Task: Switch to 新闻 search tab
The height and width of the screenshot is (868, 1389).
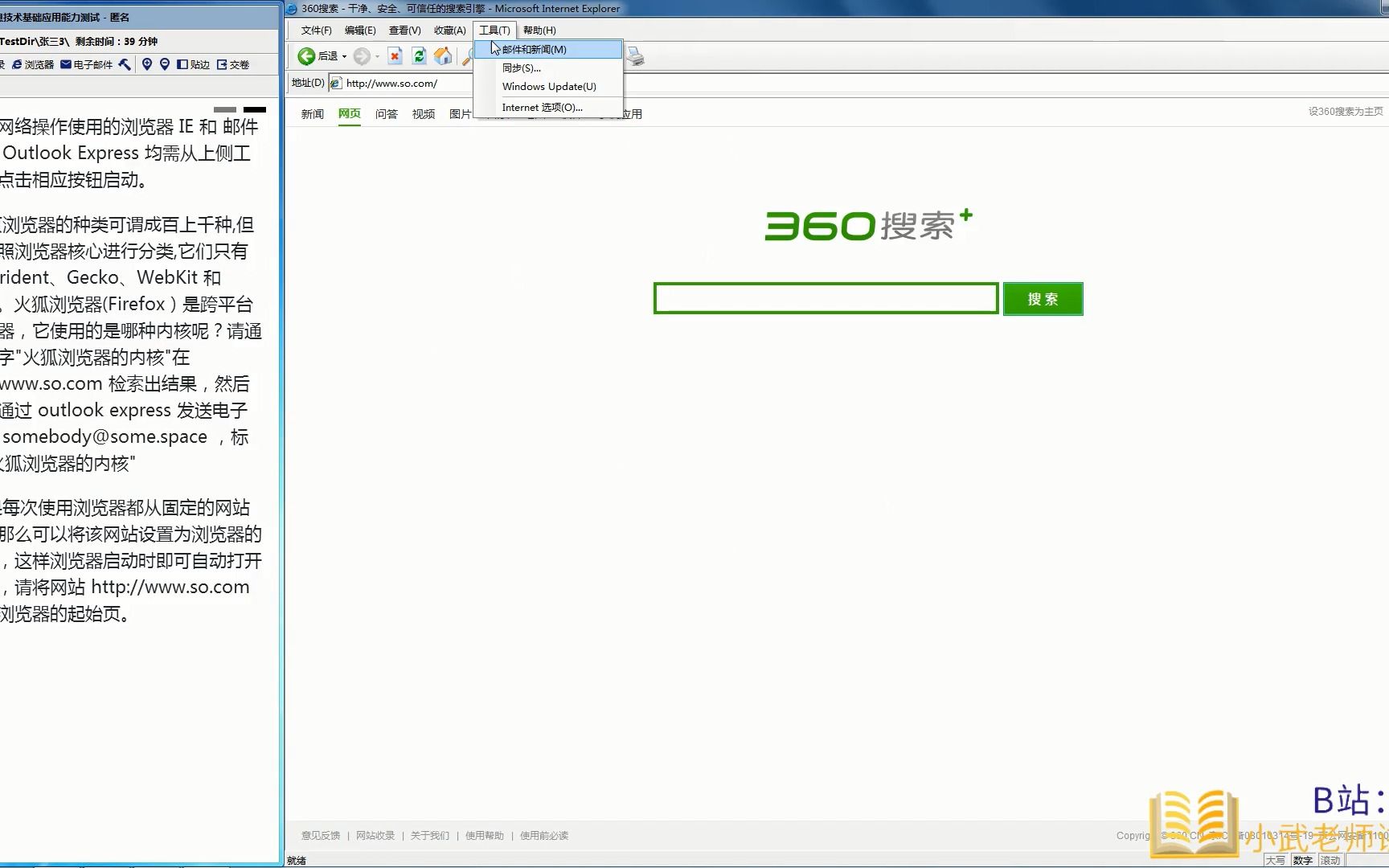Action: [313, 114]
